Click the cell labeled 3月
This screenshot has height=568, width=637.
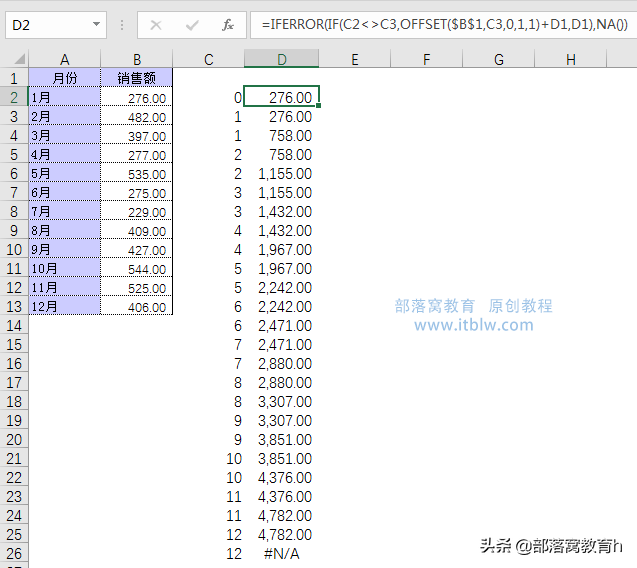[x=65, y=135]
